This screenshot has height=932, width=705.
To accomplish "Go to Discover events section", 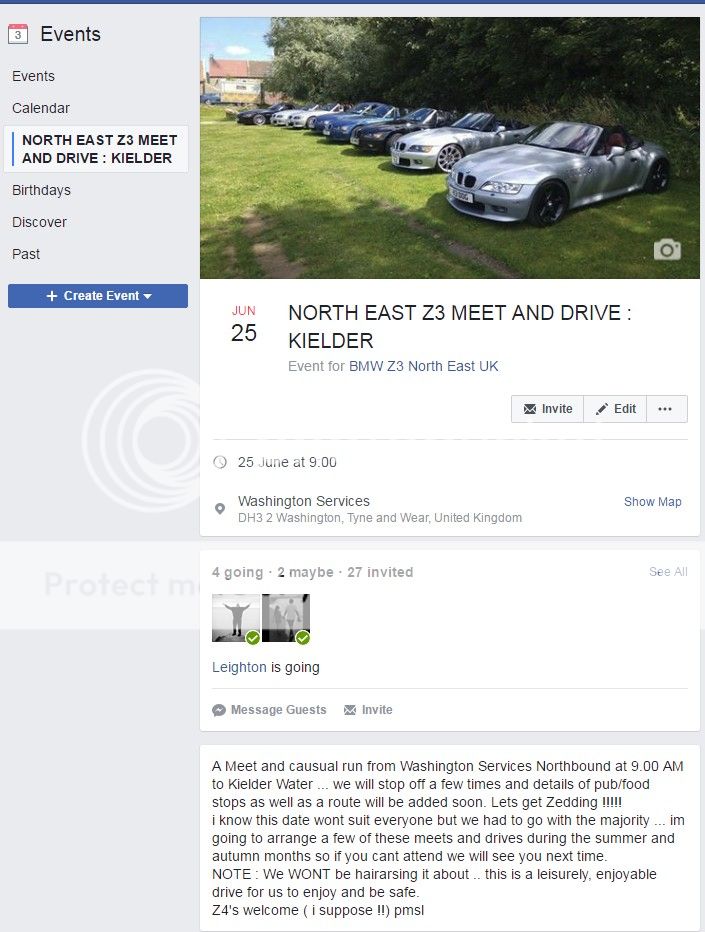I will click(39, 222).
